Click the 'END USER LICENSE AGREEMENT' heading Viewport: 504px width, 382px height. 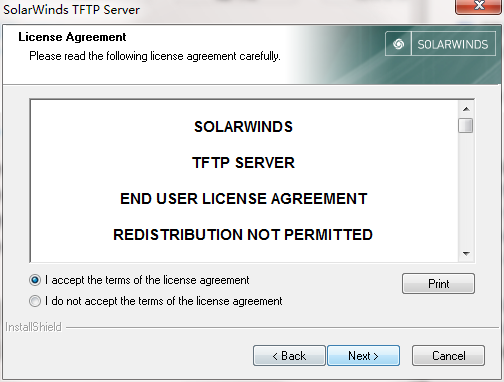coord(244,199)
